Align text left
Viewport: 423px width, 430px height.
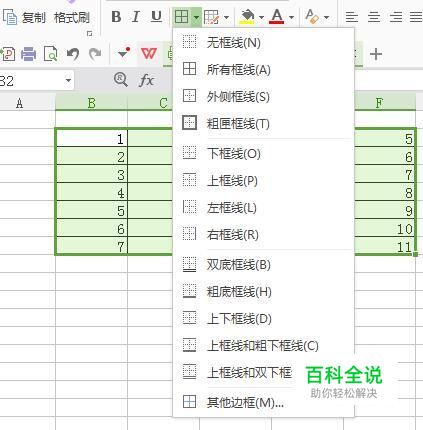352,17
